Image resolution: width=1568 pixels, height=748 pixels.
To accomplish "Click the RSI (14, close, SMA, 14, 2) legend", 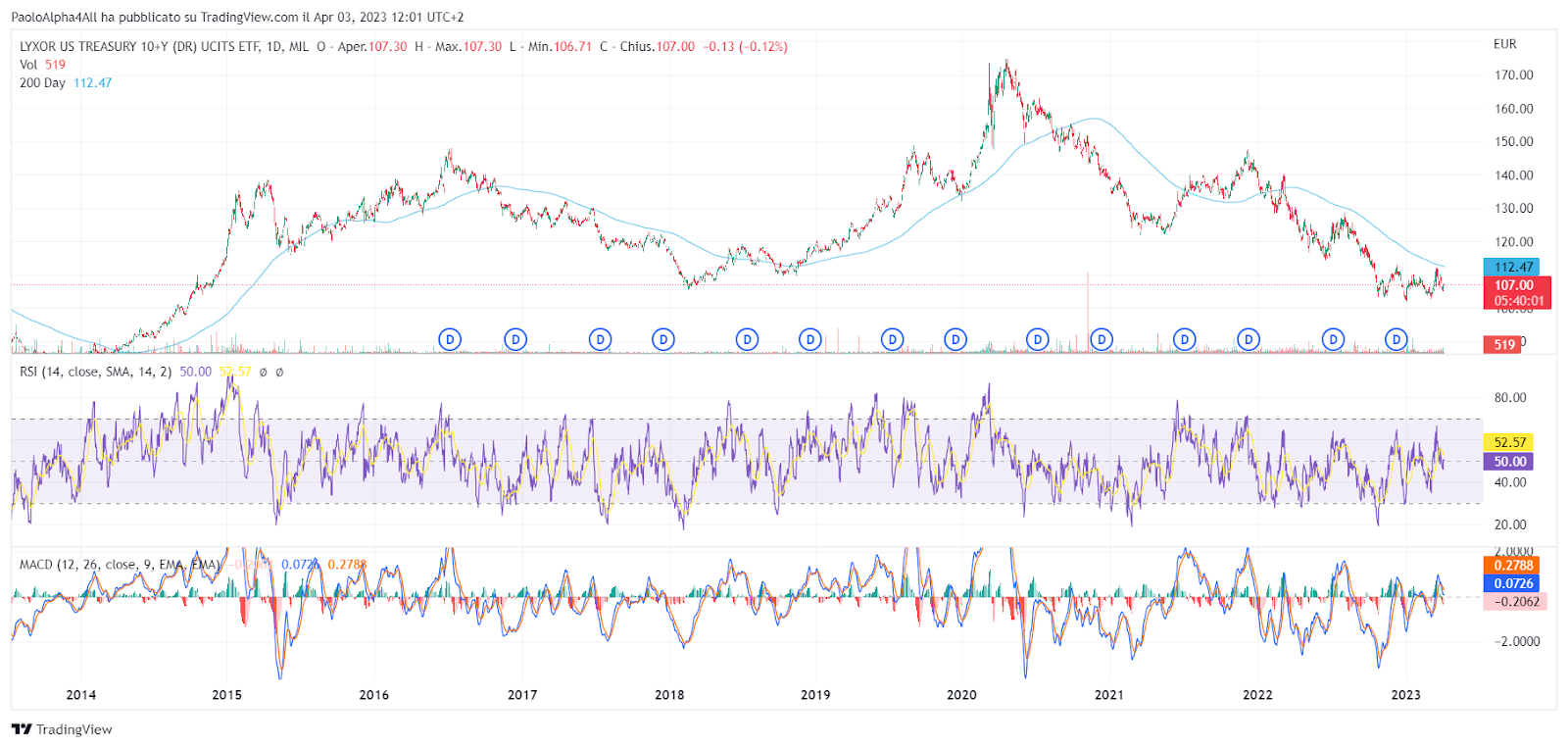I will [x=95, y=372].
